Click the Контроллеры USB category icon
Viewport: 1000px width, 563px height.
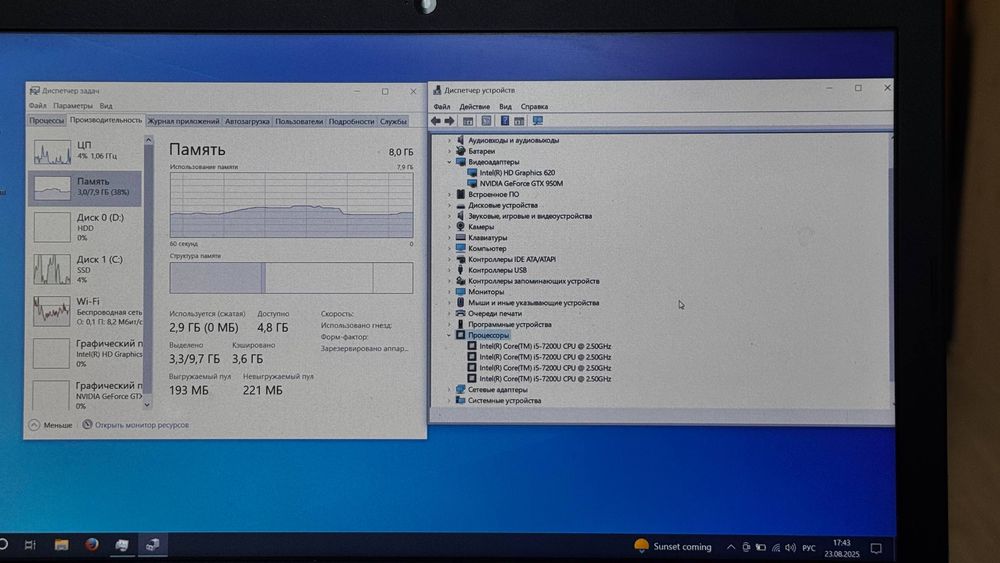460,270
